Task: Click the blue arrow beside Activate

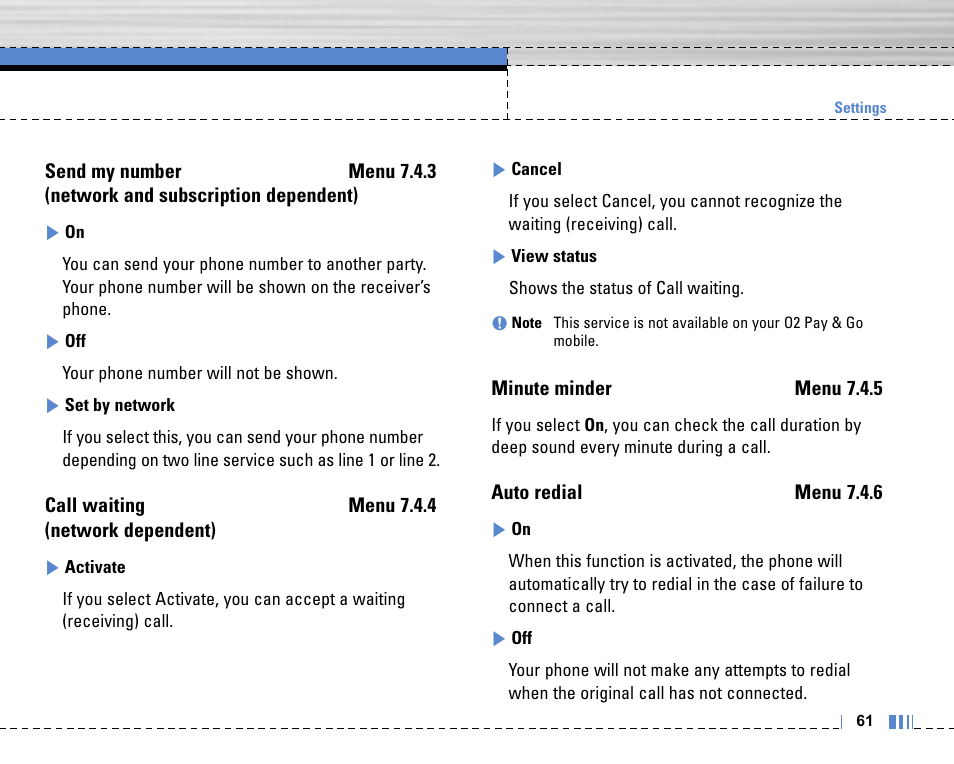Action: tap(52, 568)
